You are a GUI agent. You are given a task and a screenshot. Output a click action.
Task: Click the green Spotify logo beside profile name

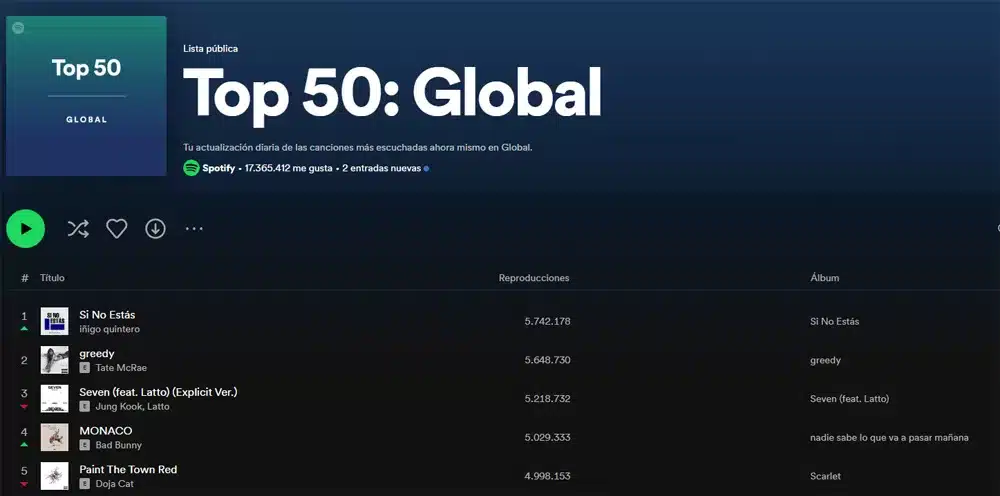(191, 168)
